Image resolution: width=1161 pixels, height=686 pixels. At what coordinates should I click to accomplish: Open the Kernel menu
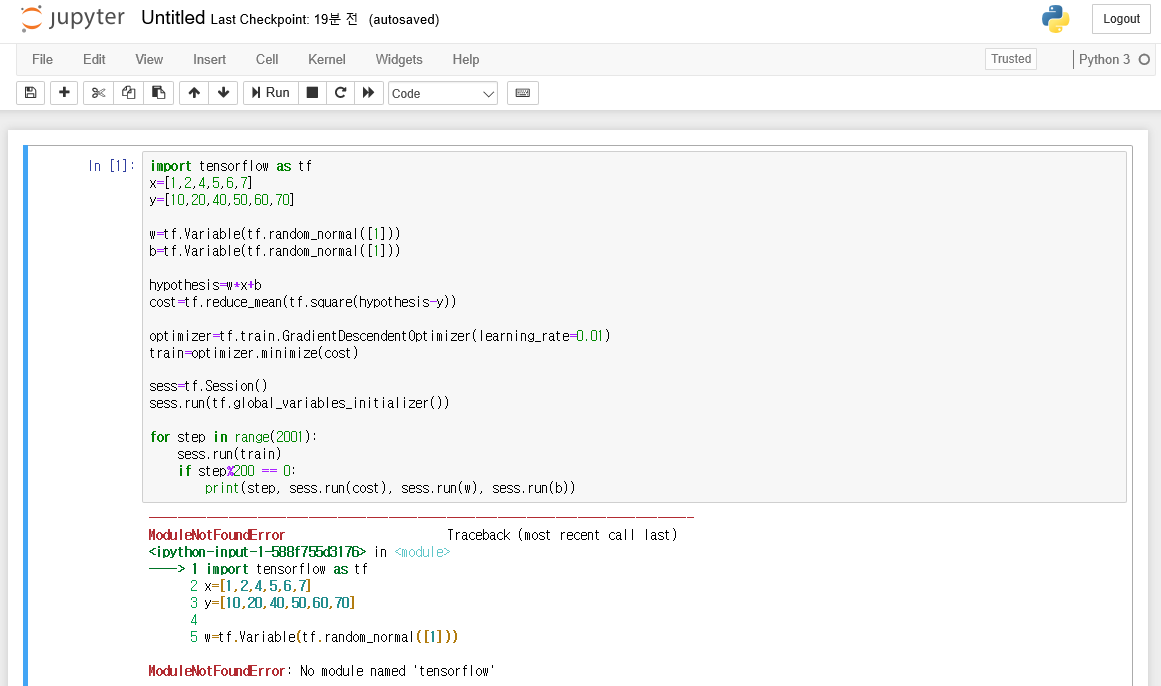point(327,59)
